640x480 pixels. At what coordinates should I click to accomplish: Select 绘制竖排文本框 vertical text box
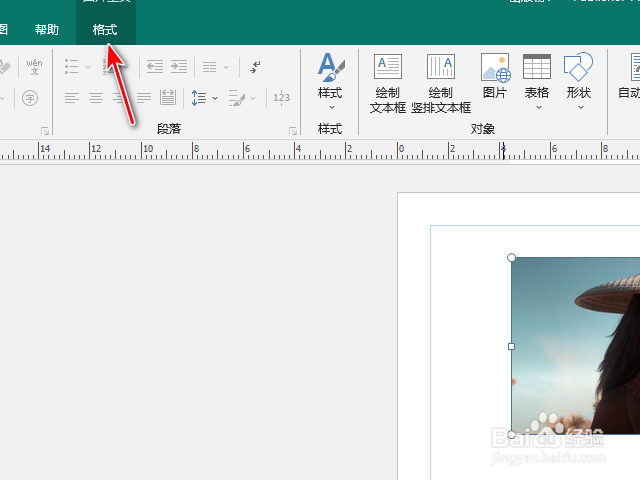point(441,83)
